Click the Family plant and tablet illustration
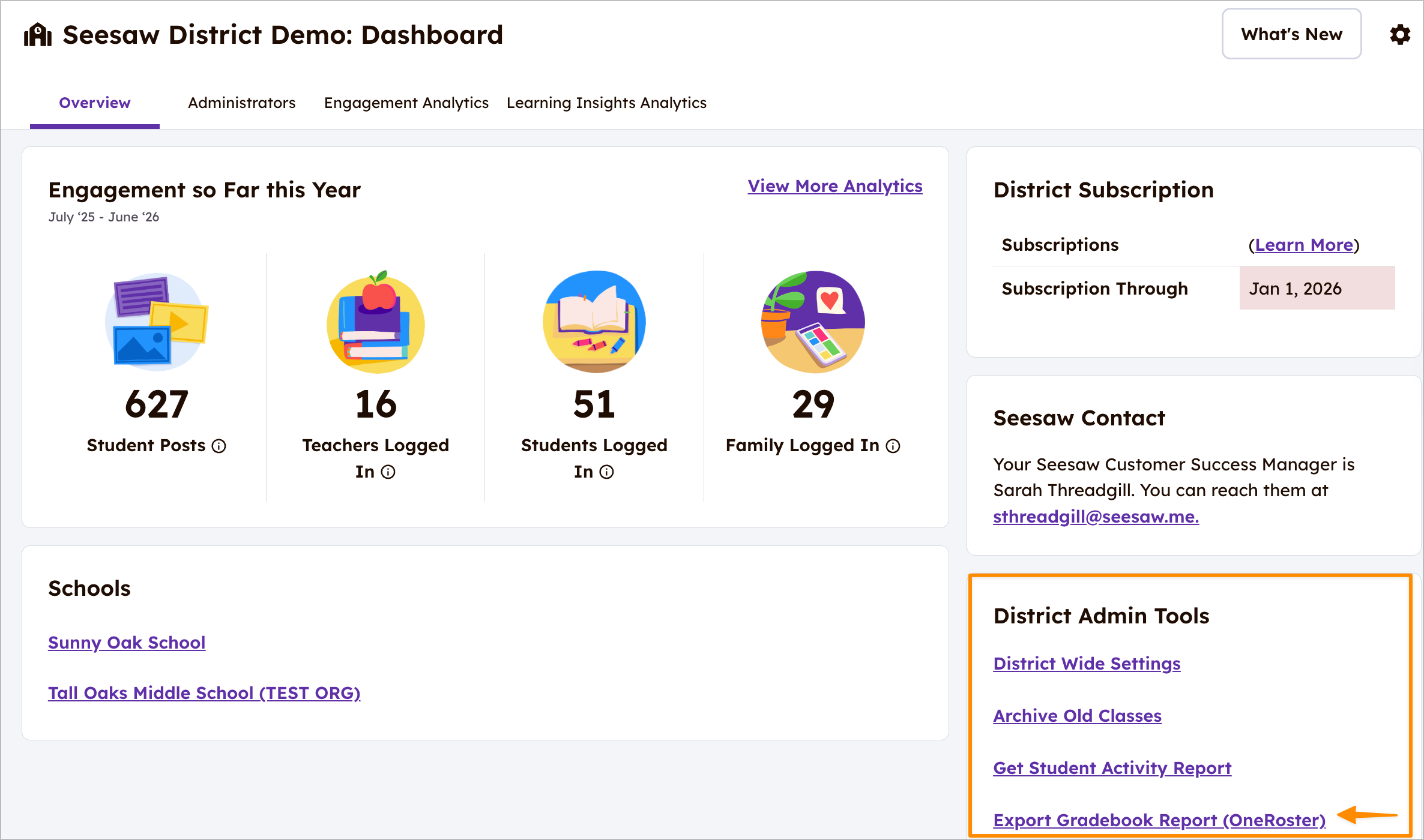Screen dimensions: 1424x840 click(813, 322)
